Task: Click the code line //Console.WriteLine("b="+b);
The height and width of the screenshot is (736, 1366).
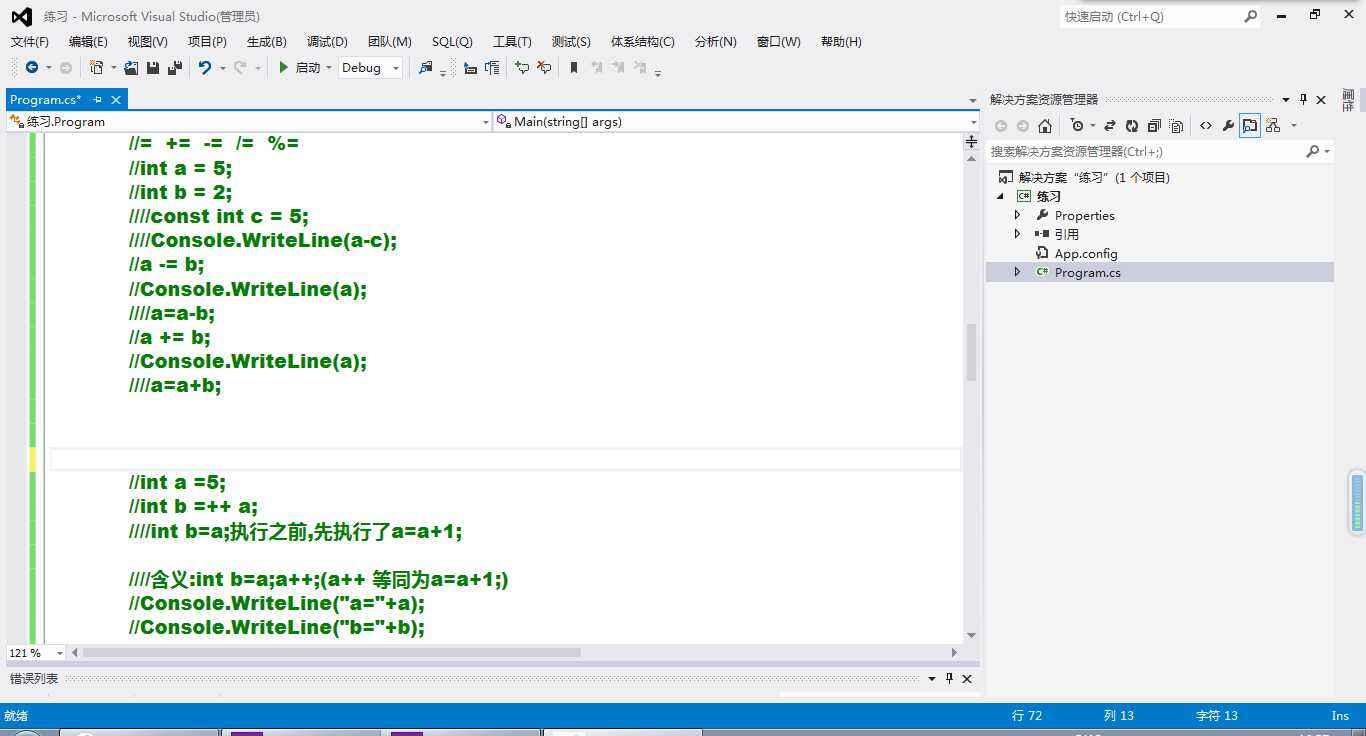Action: [277, 627]
